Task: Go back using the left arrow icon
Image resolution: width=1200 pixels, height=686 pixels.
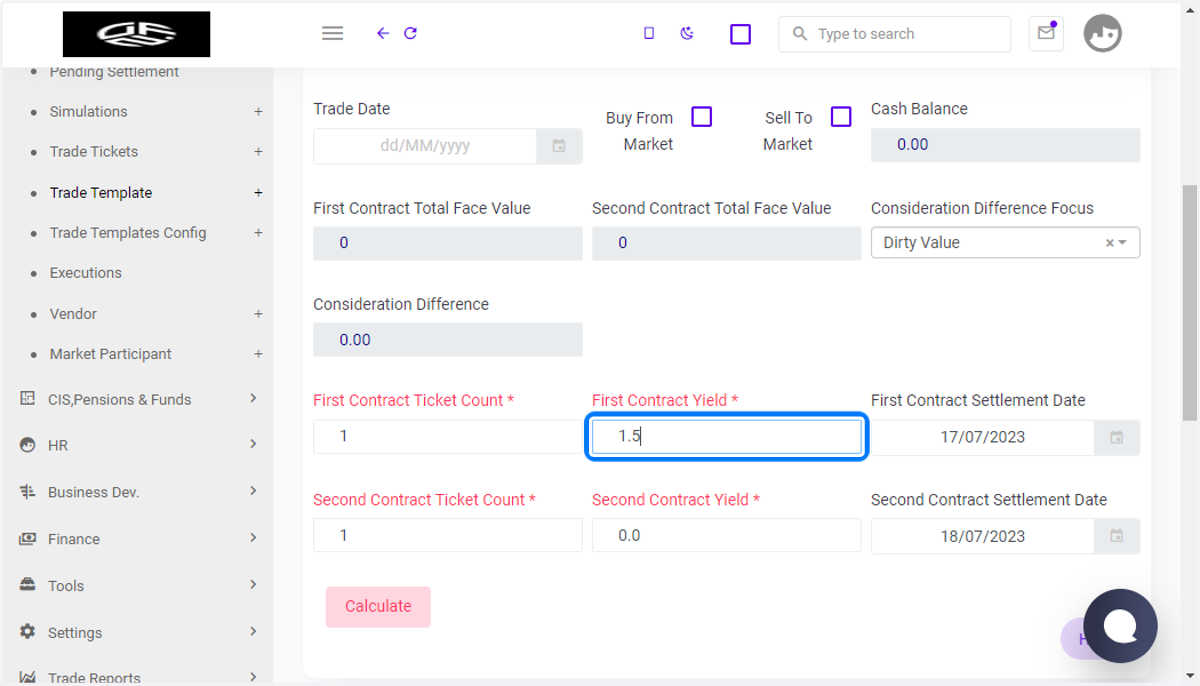Action: [382, 33]
